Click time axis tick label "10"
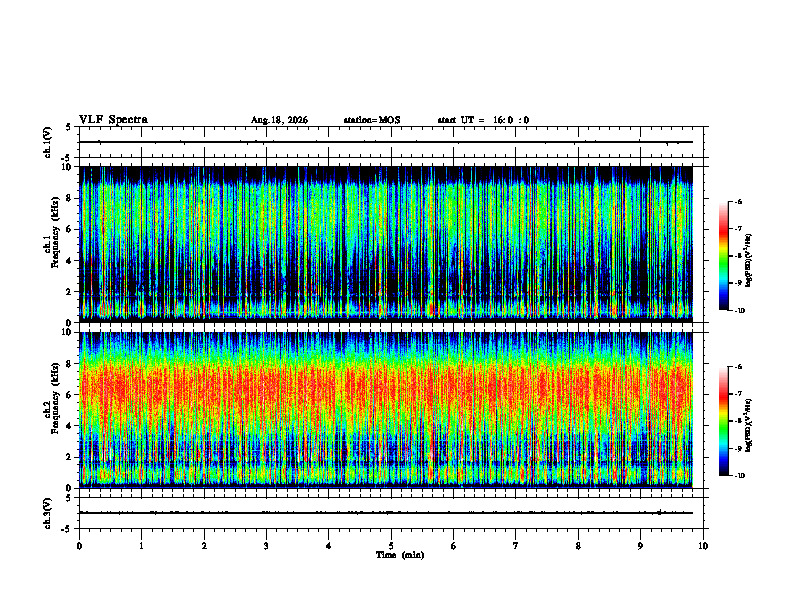Screen dimensions: 792x612 tap(703, 546)
